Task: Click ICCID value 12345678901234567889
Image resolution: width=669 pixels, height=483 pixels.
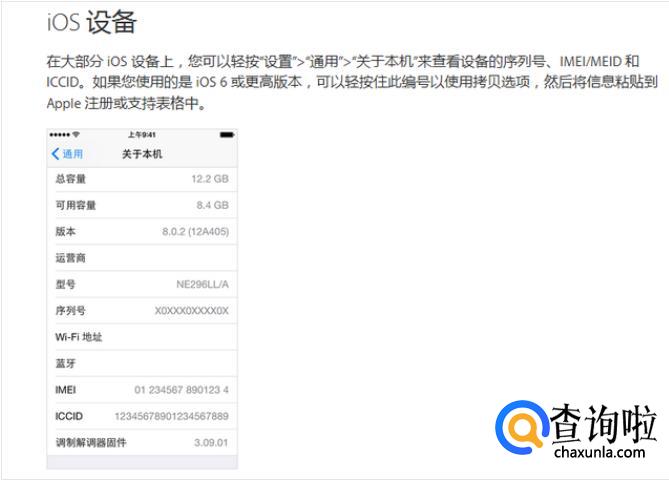Action: coord(172,416)
